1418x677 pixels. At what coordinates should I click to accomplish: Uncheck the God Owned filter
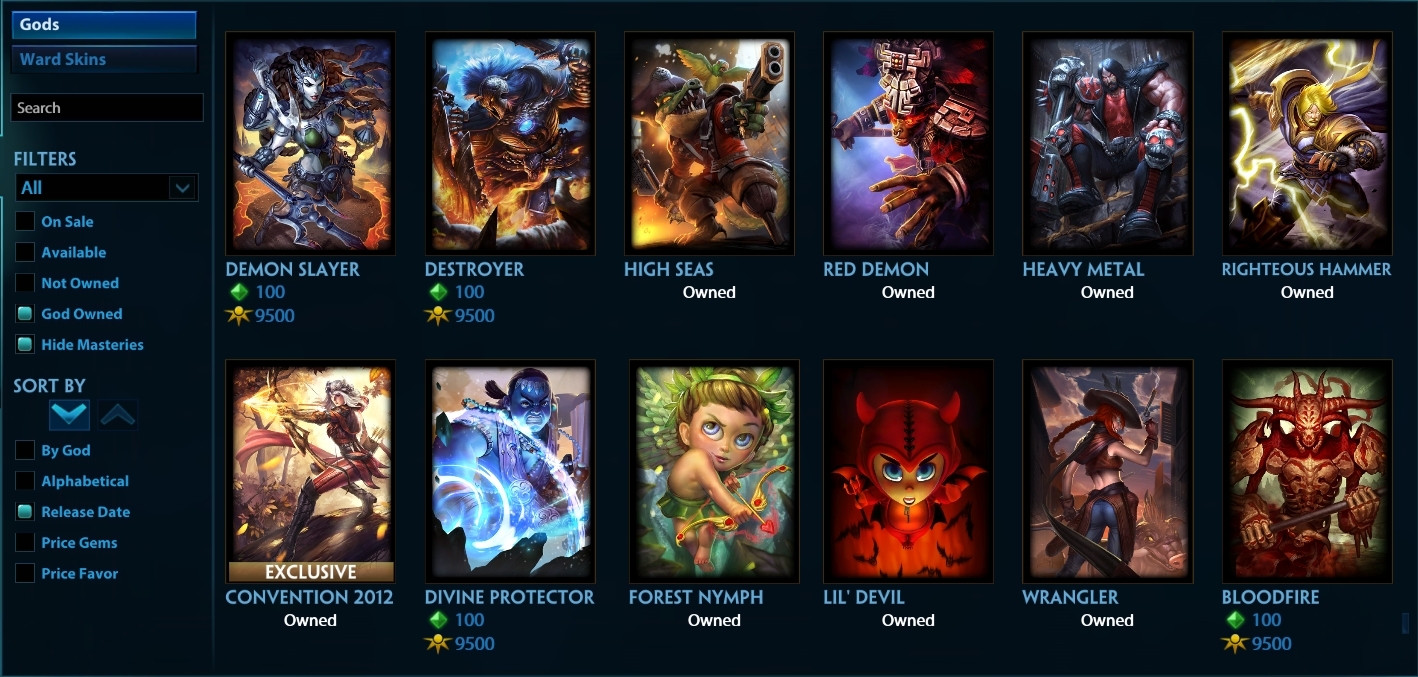[25, 314]
